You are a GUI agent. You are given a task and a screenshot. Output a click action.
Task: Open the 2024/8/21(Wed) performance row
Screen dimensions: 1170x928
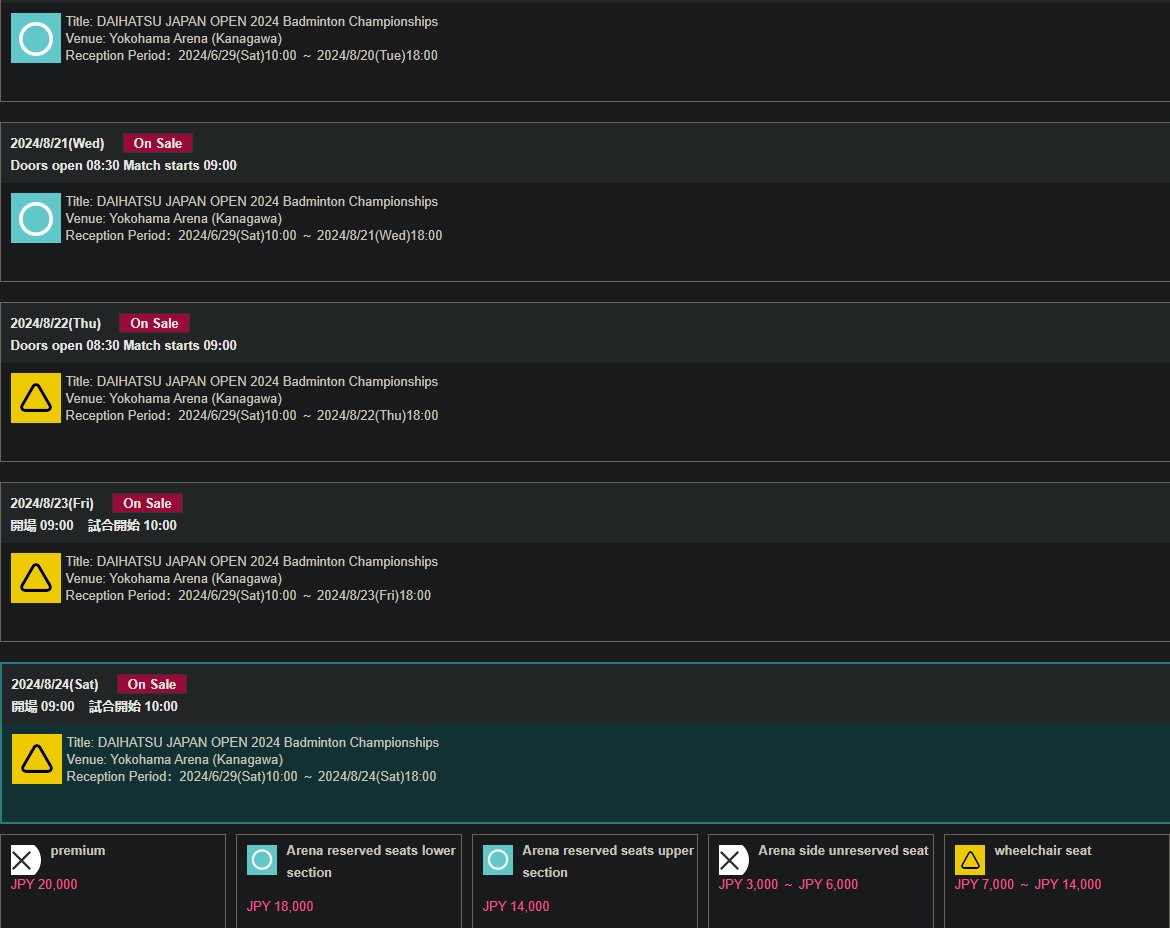(x=585, y=201)
